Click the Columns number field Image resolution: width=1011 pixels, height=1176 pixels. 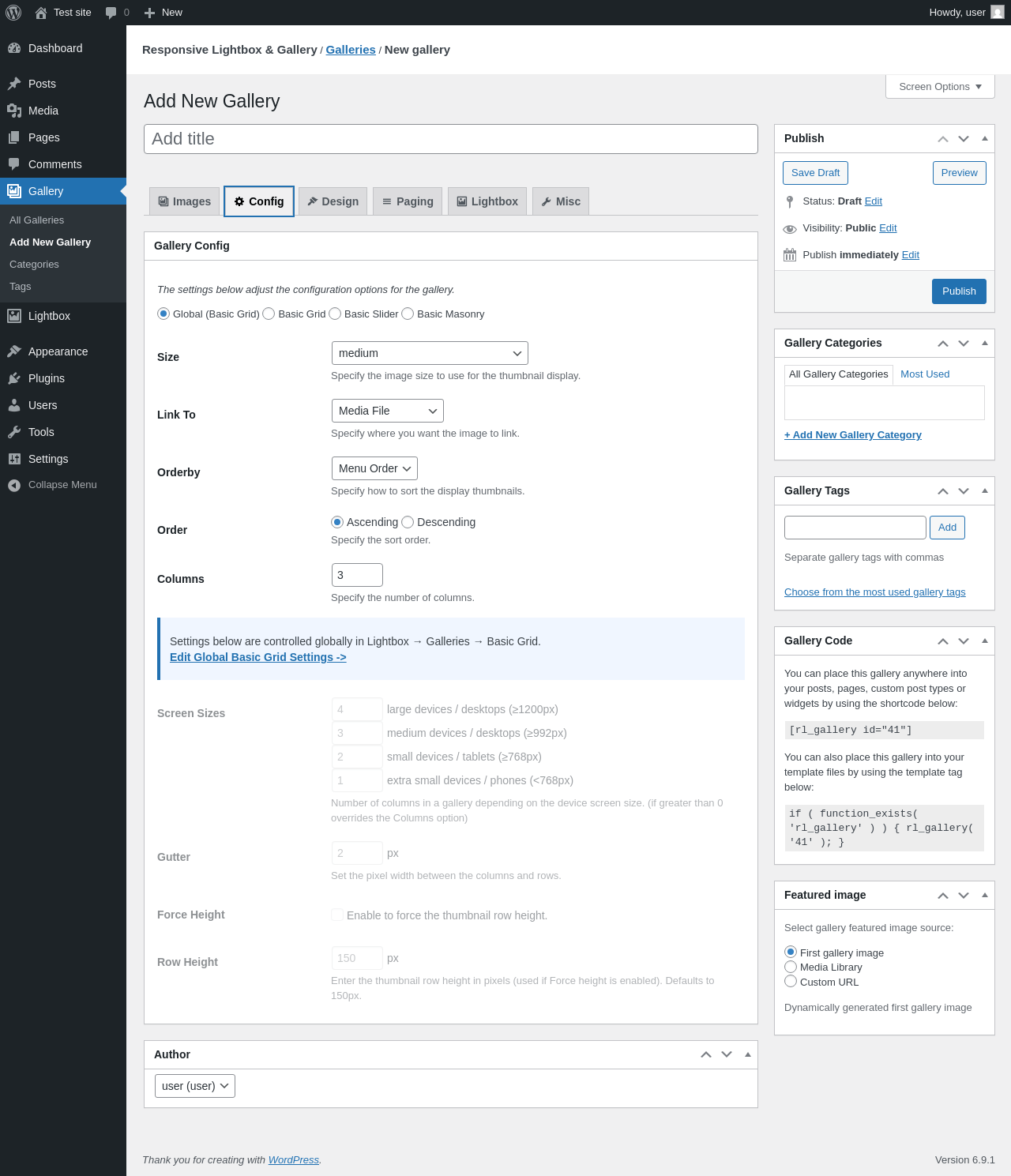(357, 575)
